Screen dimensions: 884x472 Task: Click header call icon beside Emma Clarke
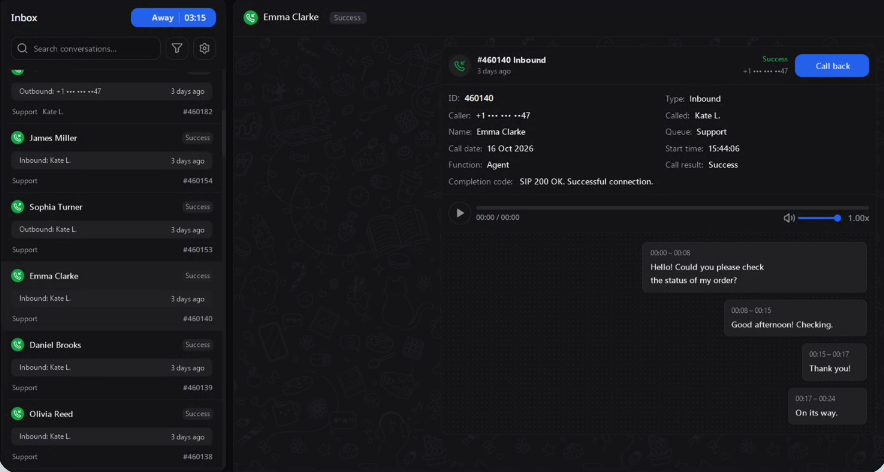[x=250, y=17]
